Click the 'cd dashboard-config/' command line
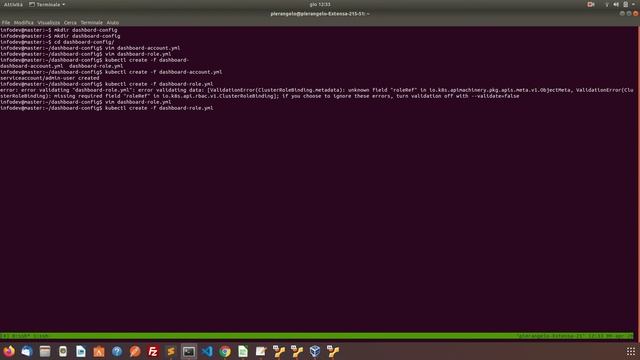The width and height of the screenshot is (640, 360). pos(57,42)
